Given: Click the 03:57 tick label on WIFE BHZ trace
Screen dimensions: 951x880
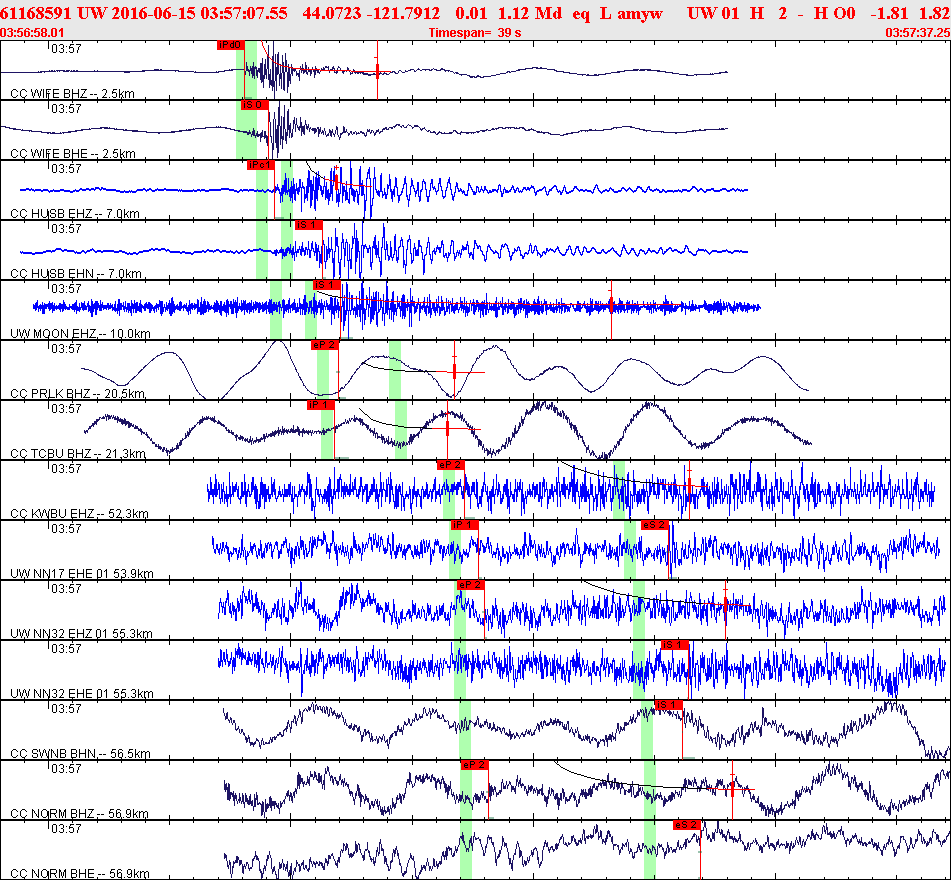Looking at the screenshot, I should (66, 49).
